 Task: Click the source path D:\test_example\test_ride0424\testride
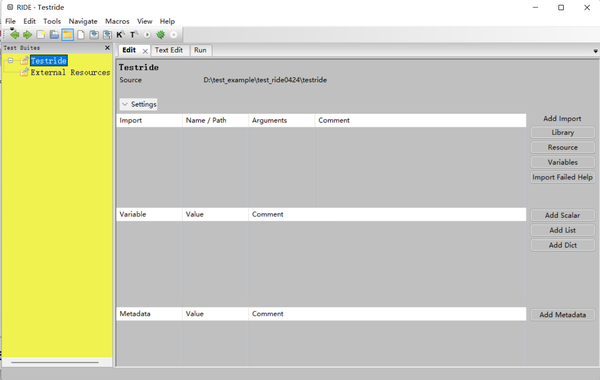pos(265,80)
